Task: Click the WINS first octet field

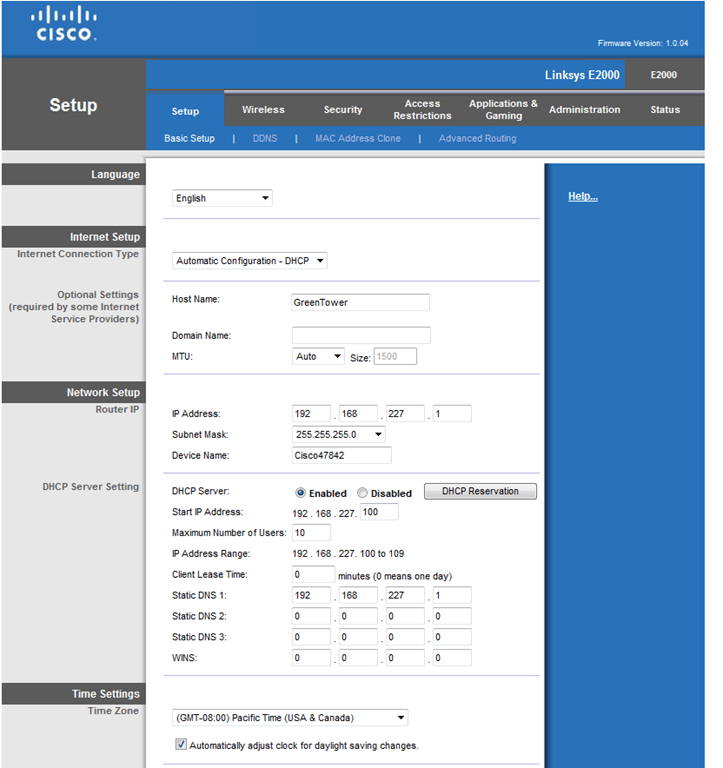Action: tap(312, 657)
